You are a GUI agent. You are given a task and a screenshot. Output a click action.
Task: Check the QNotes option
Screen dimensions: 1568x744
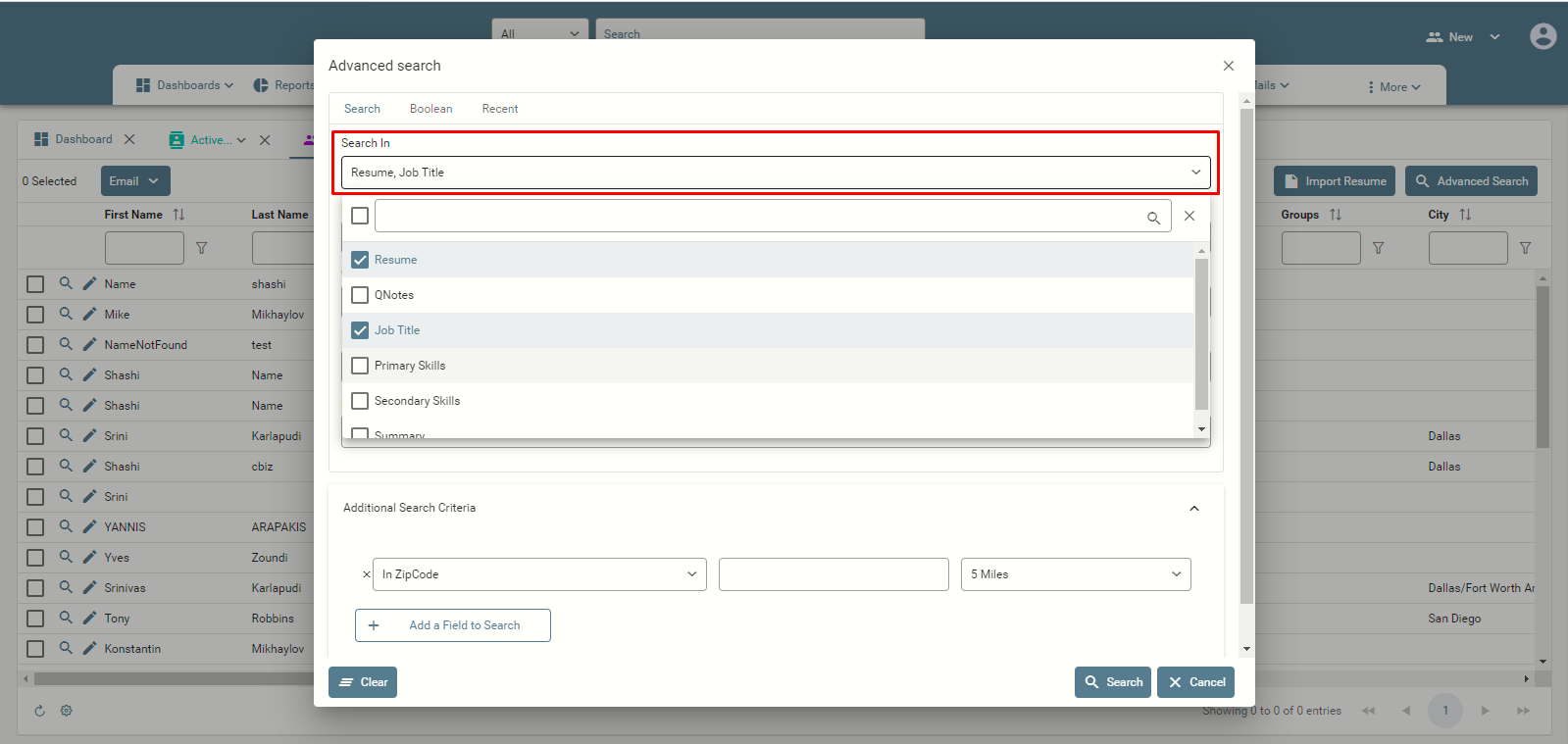pos(360,295)
